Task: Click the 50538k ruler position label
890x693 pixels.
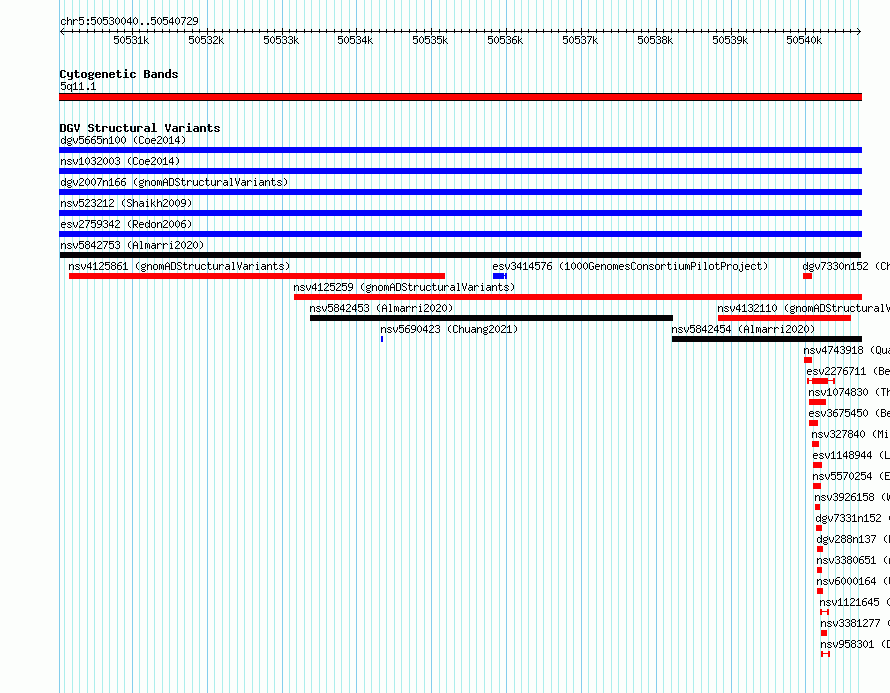Action: click(655, 40)
